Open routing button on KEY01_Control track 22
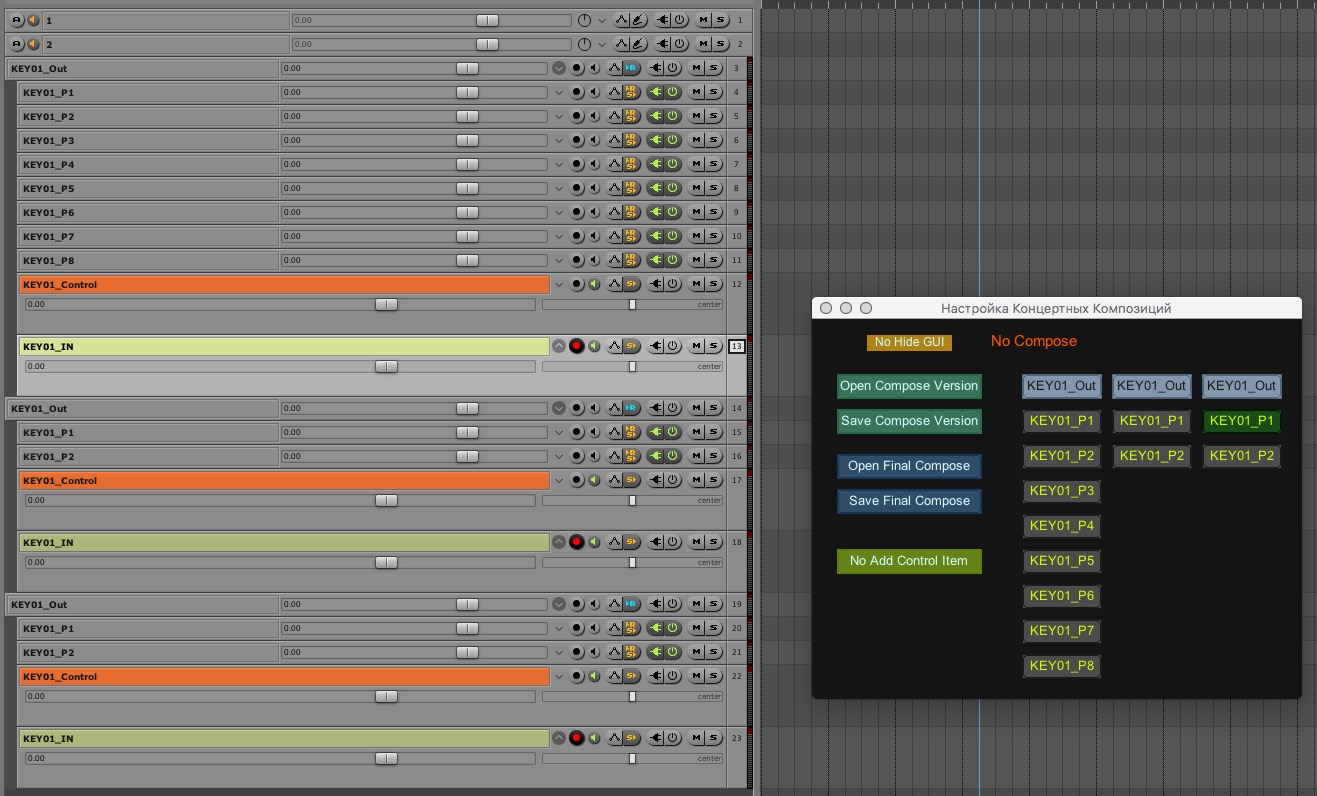This screenshot has width=1317, height=796. point(631,676)
